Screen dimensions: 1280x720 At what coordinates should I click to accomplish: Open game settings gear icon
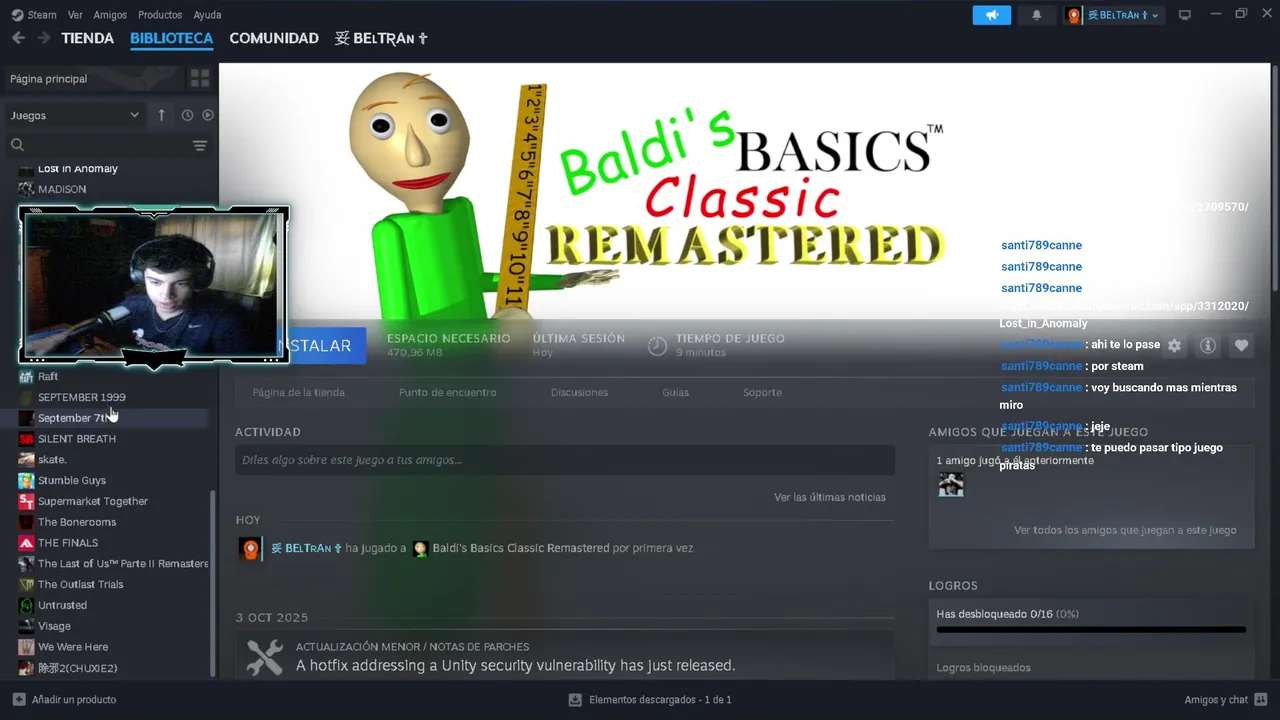(1174, 345)
